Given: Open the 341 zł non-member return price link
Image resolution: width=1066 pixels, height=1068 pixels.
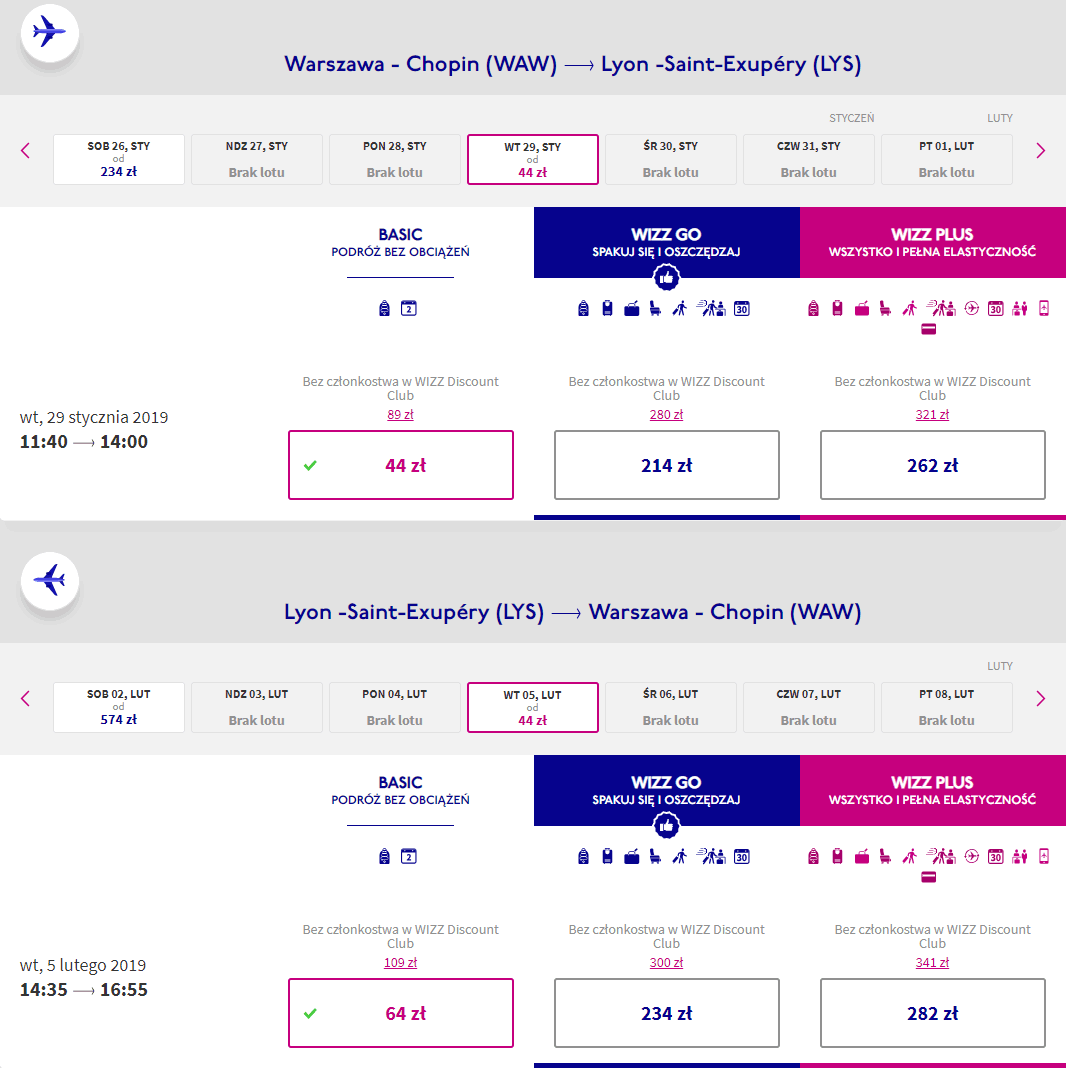Looking at the screenshot, I should (x=932, y=963).
